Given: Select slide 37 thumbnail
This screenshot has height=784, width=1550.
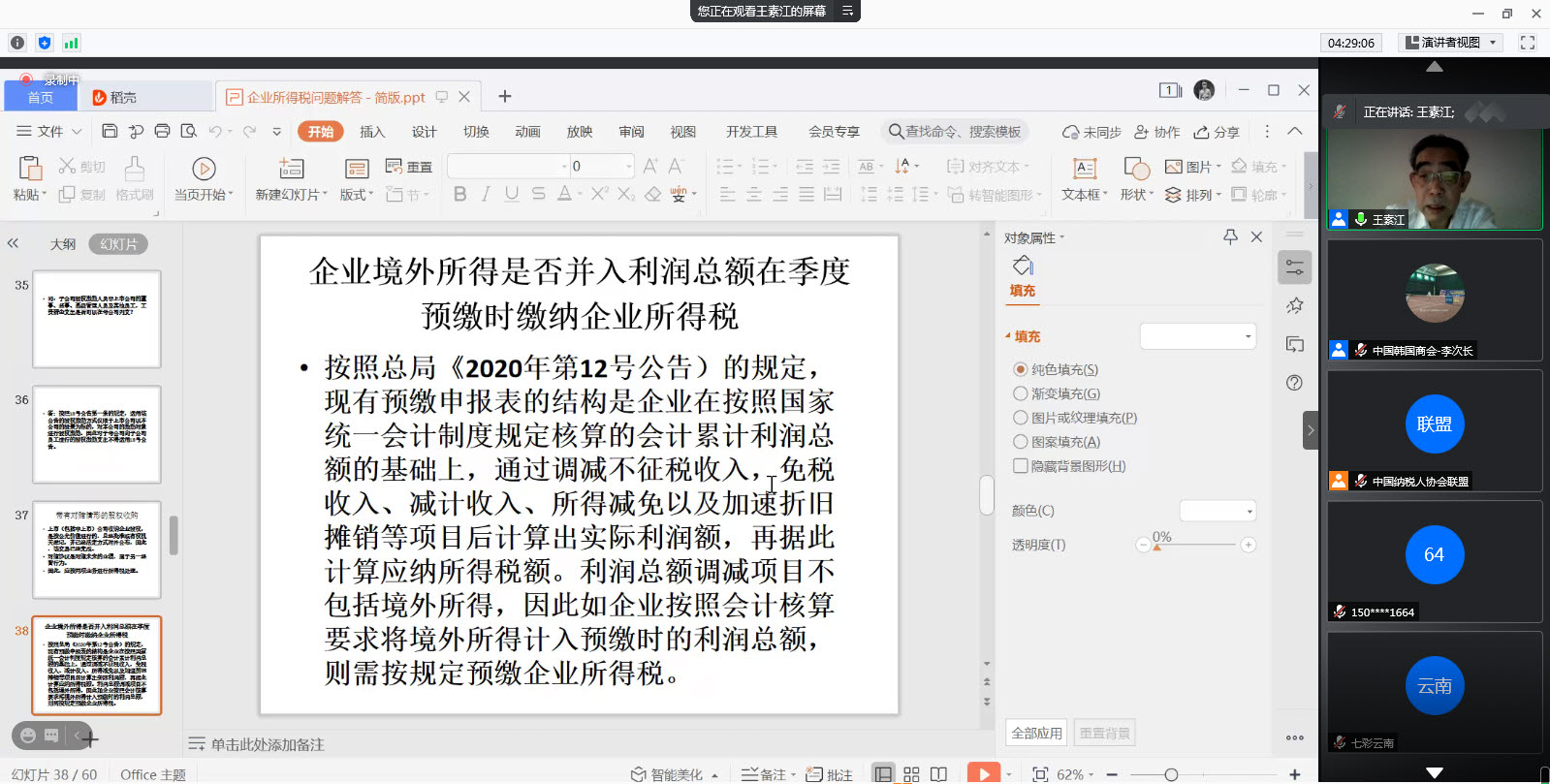Looking at the screenshot, I should coord(97,549).
